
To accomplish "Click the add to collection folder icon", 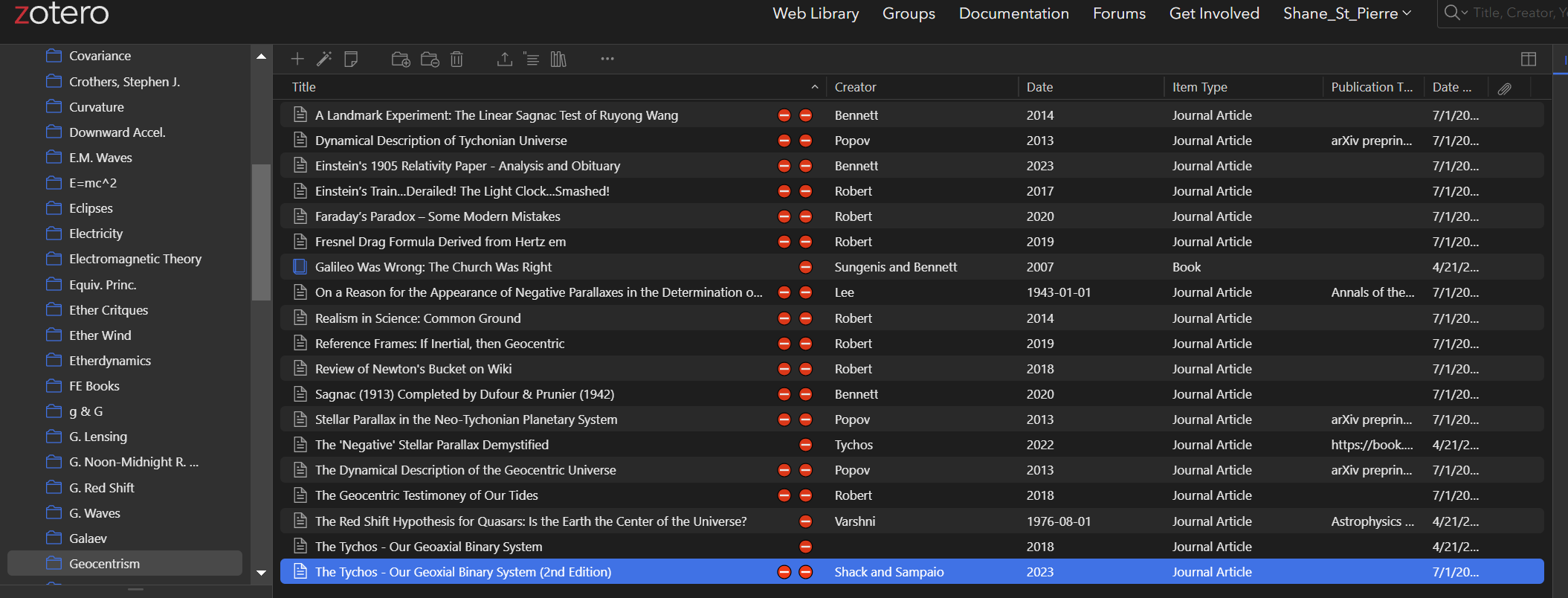I will tap(401, 60).
